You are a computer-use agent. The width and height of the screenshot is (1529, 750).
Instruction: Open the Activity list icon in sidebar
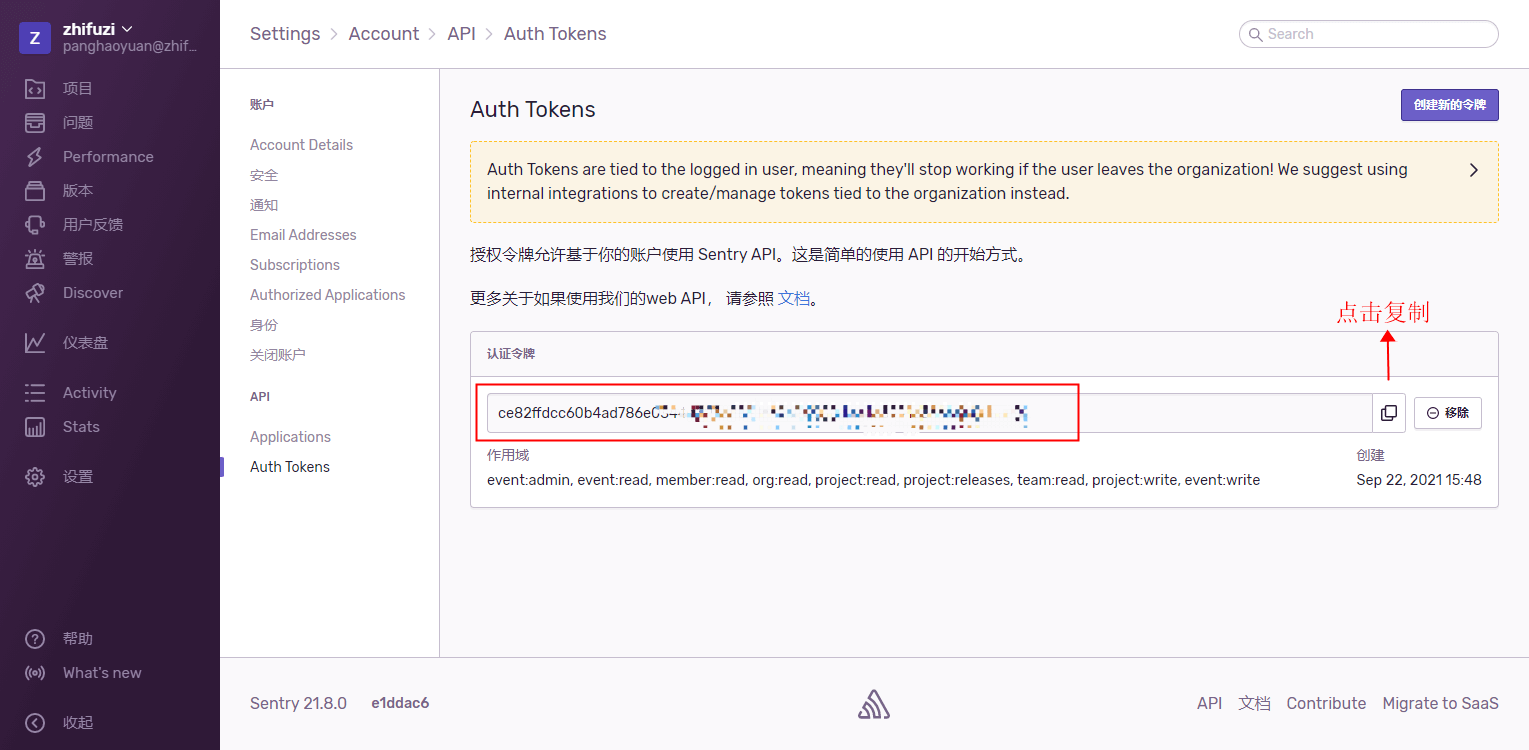tap(35, 393)
